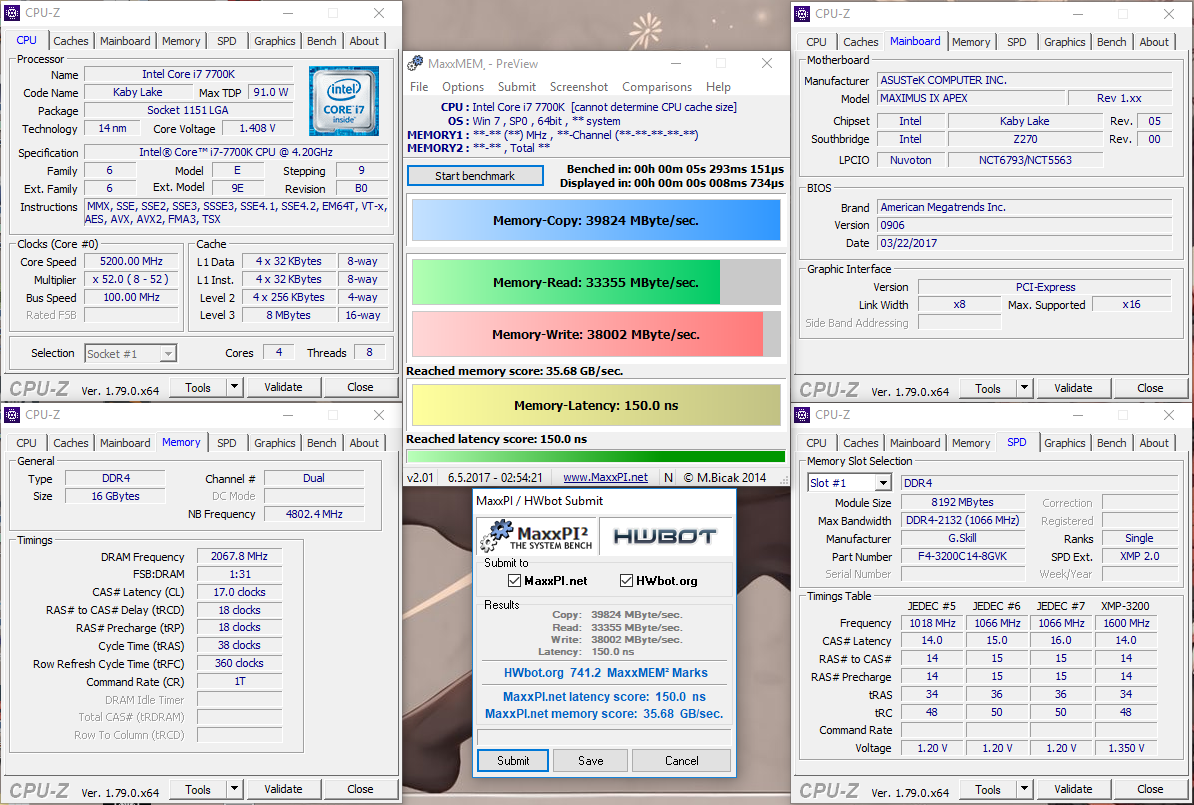Click the Memory-Latency result bar

click(x=596, y=405)
